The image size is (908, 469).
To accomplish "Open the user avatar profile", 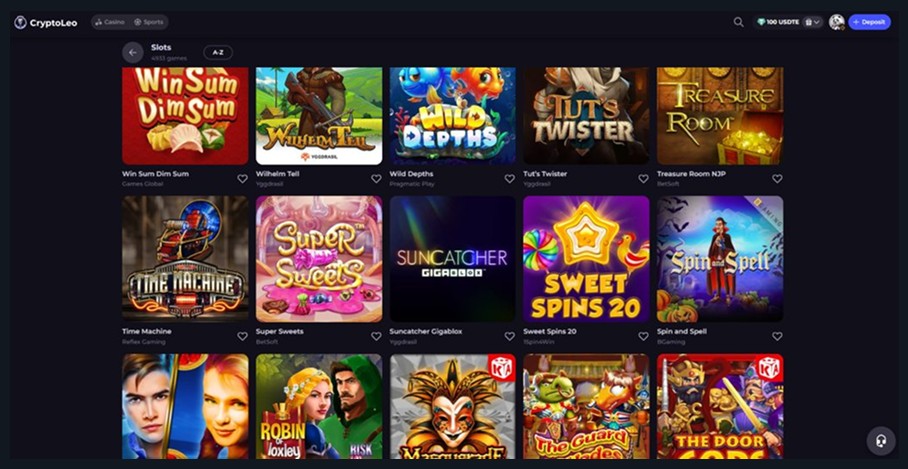I will pos(836,22).
